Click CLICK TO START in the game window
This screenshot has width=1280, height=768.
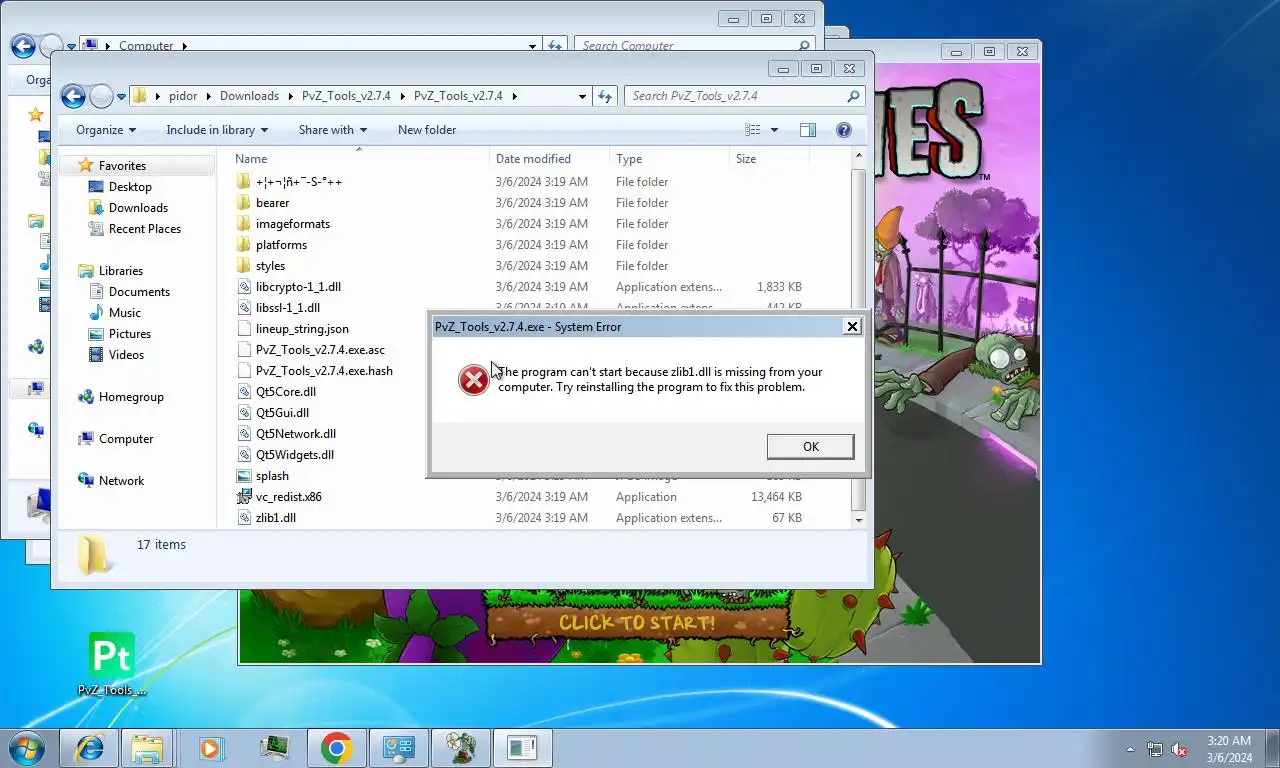click(637, 623)
